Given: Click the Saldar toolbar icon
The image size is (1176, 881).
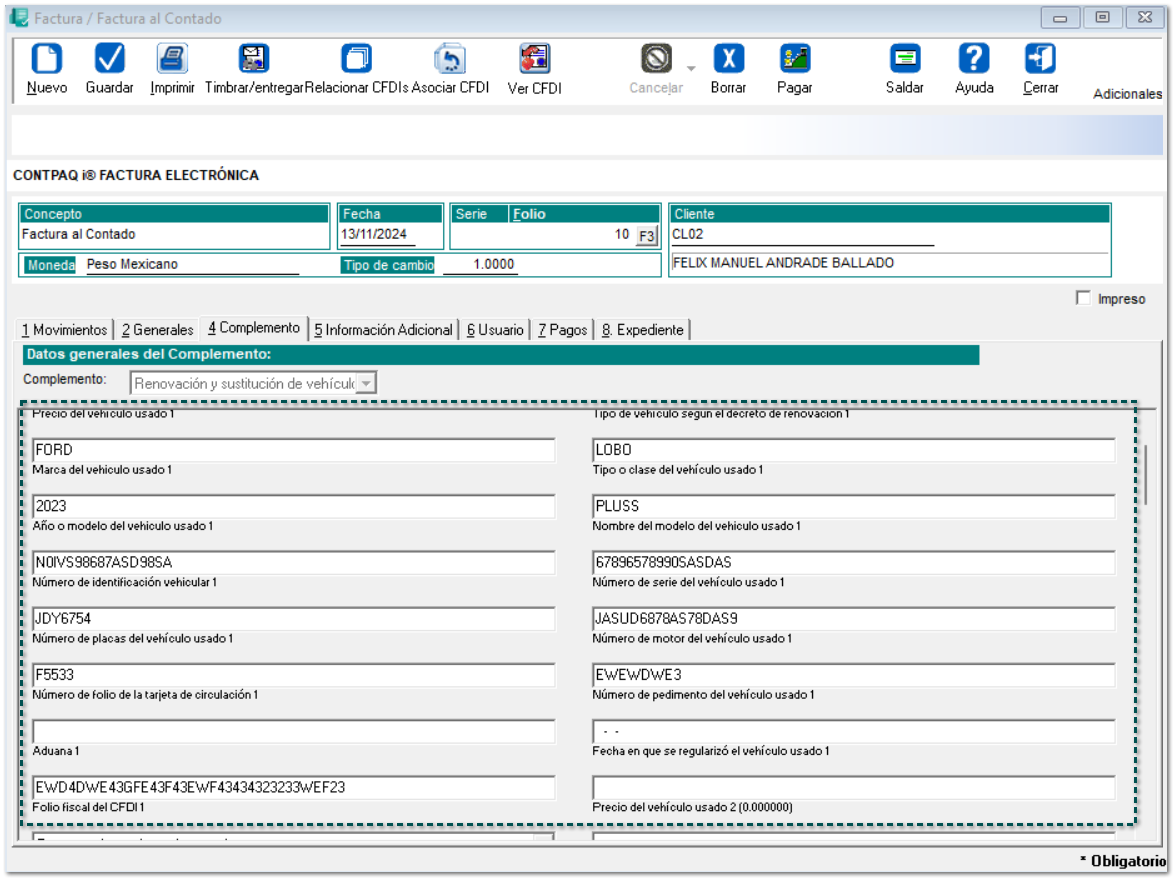Looking at the screenshot, I should [905, 60].
